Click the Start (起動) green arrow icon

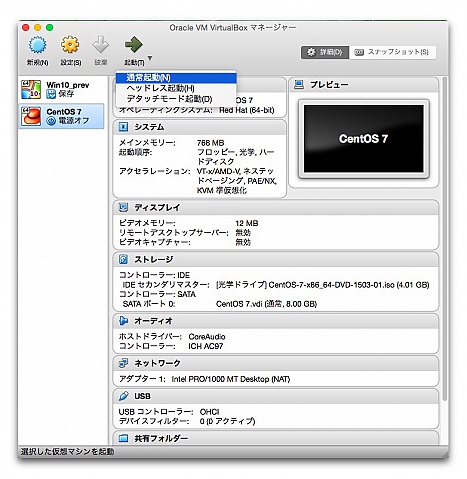click(x=134, y=45)
